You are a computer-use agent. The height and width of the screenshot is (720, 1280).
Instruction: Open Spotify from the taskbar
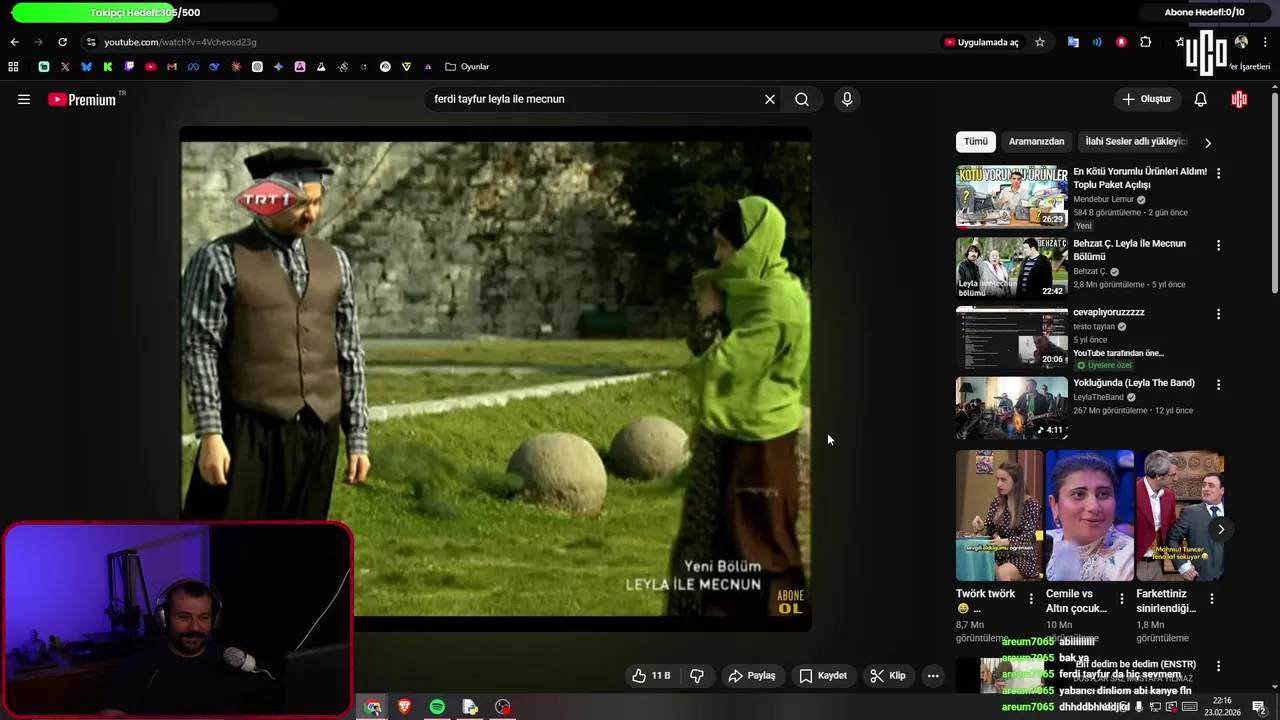(437, 707)
